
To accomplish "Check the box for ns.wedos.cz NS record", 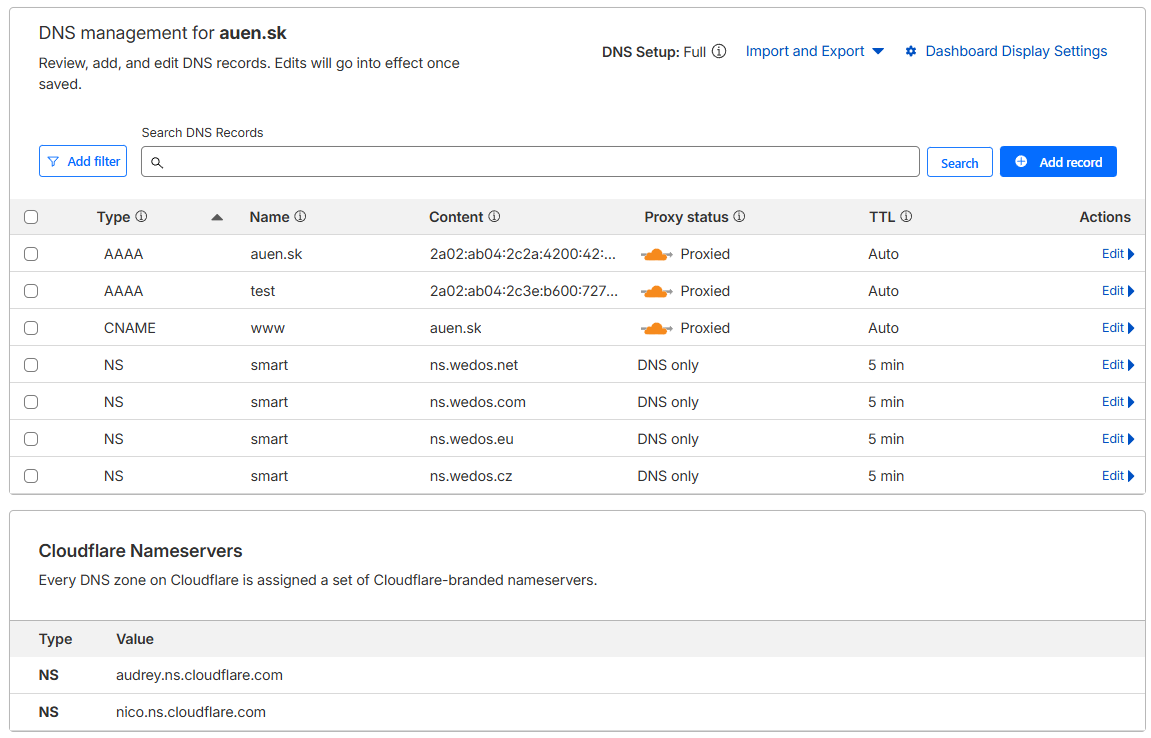I will click(x=31, y=476).
